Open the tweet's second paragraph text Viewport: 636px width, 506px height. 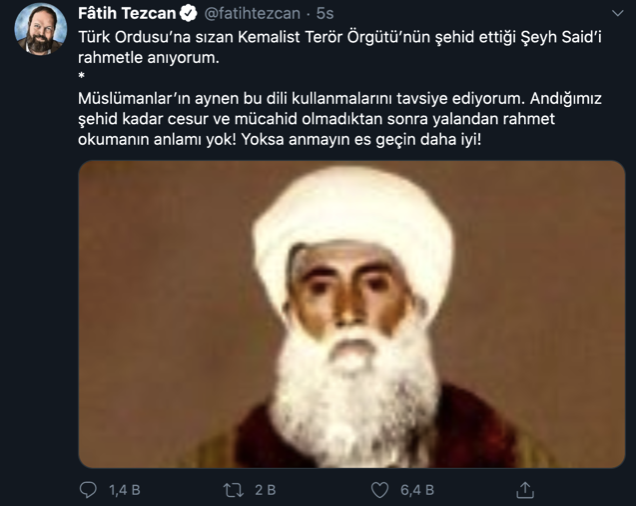click(340, 119)
